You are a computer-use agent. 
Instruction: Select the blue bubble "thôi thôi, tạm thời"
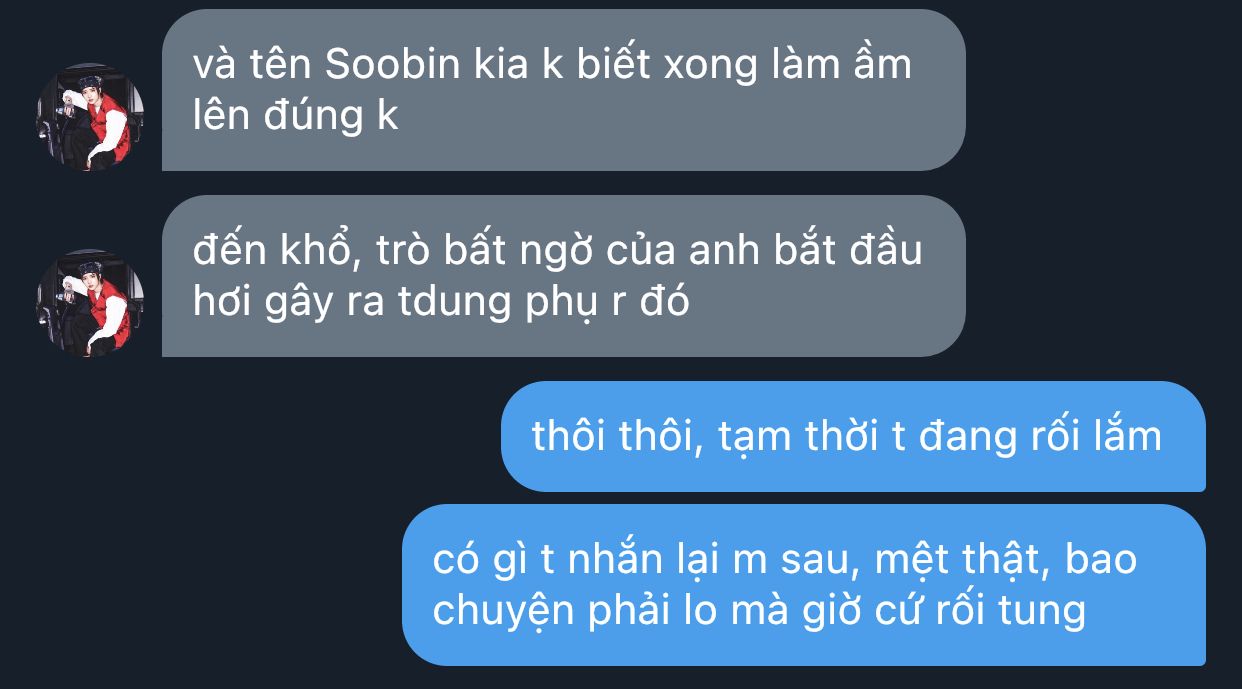(x=853, y=436)
